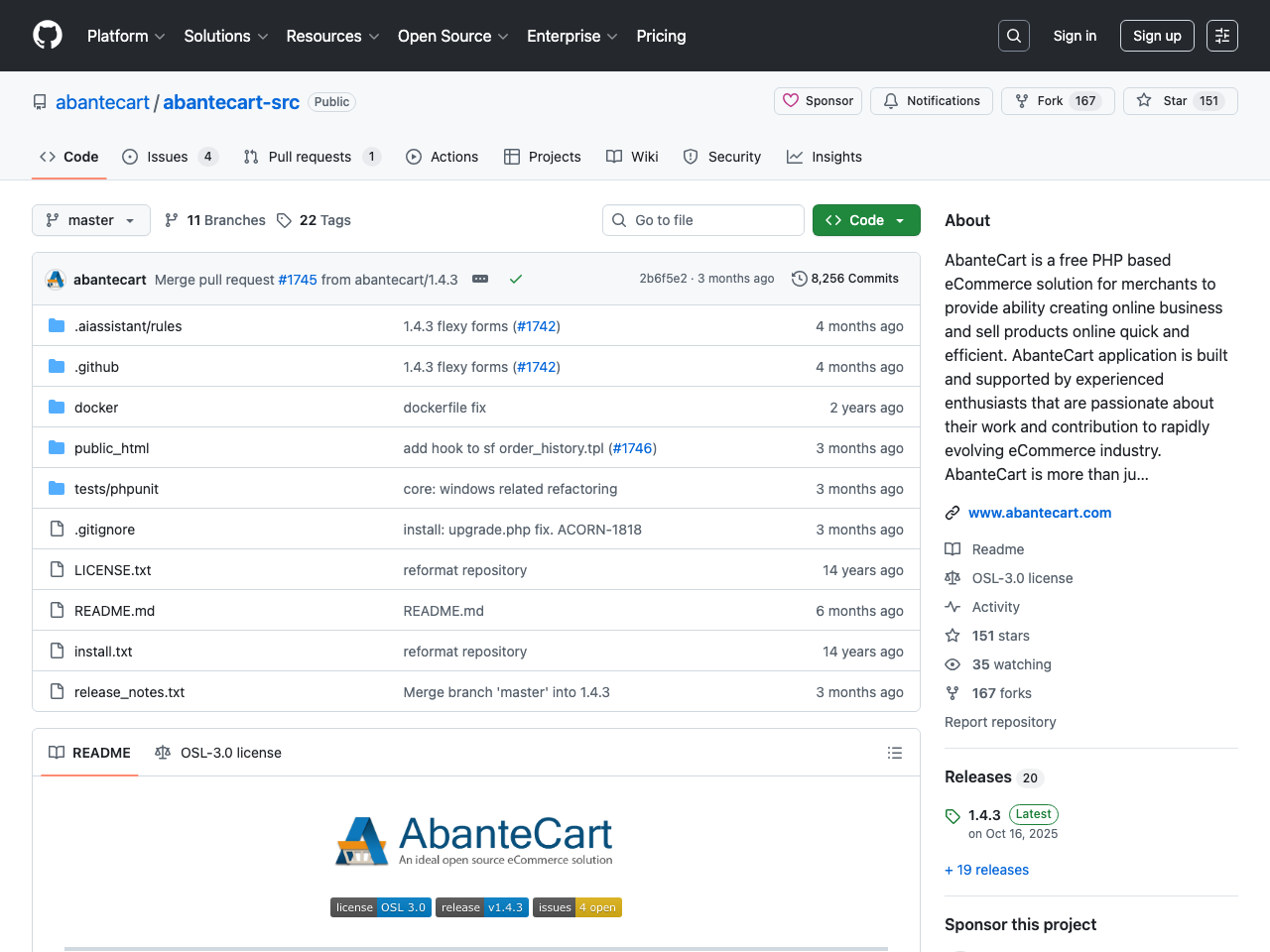
Task: Click the folder icon next to public_html
Action: (57, 447)
